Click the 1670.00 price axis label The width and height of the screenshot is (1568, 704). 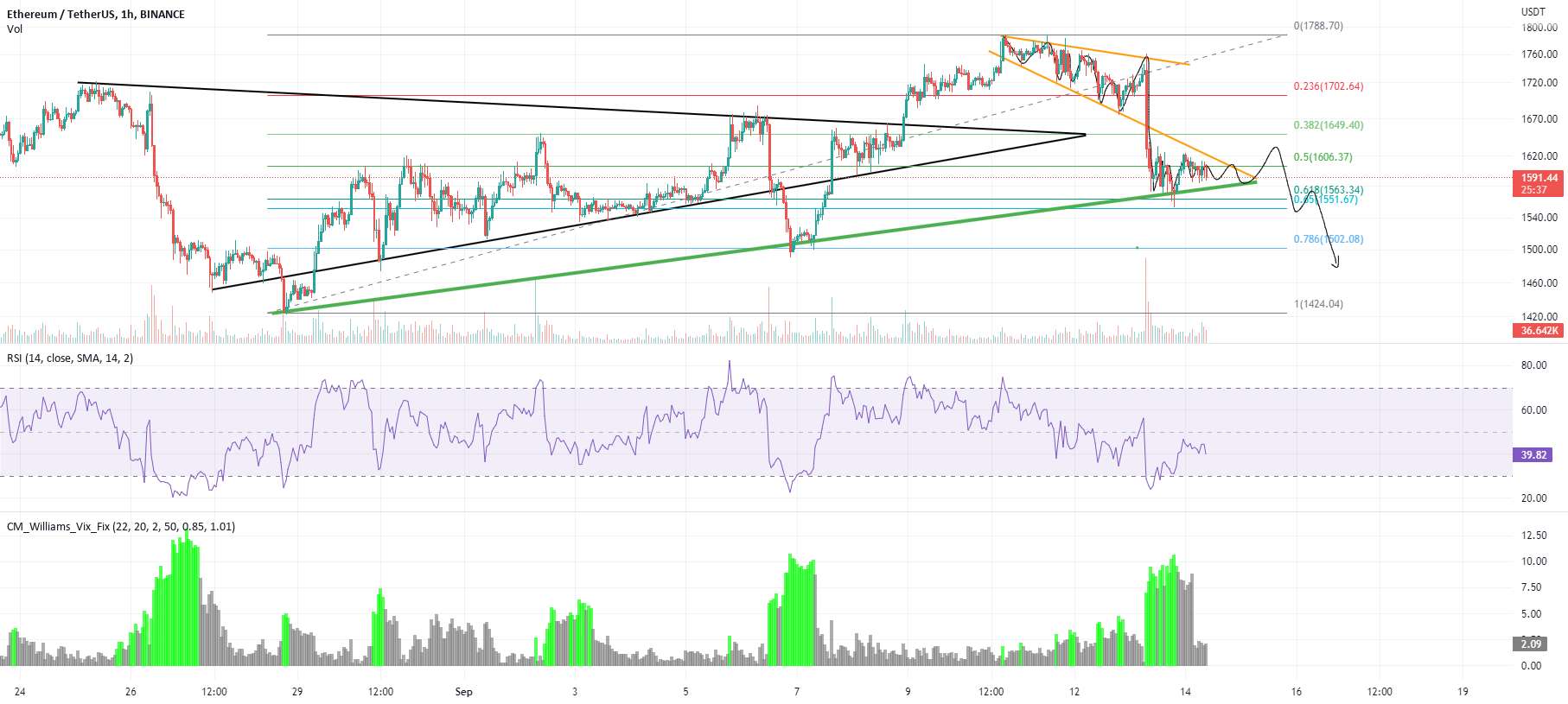1539,119
